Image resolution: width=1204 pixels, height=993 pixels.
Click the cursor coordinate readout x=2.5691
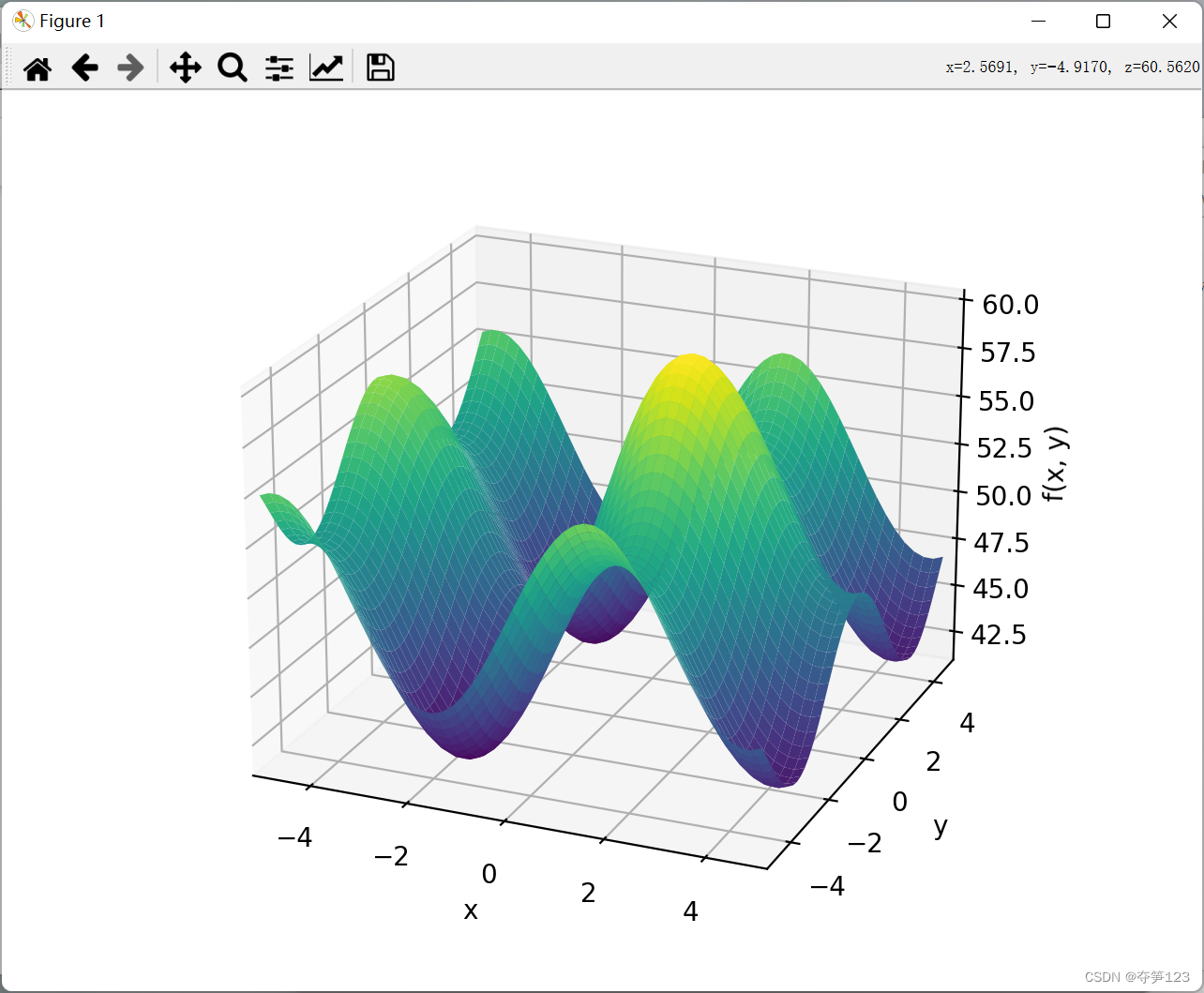[x=980, y=67]
